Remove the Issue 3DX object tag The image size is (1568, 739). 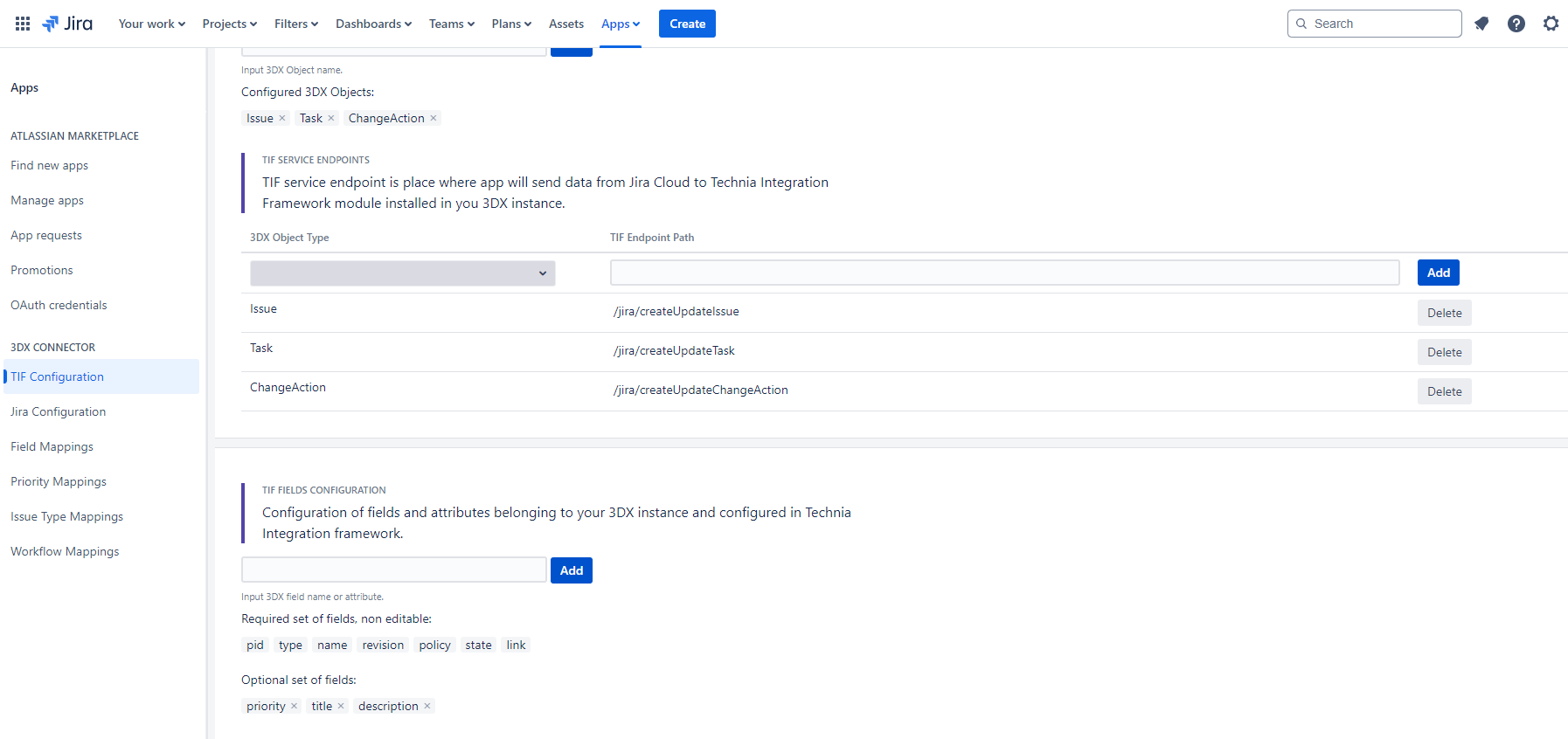tap(282, 118)
